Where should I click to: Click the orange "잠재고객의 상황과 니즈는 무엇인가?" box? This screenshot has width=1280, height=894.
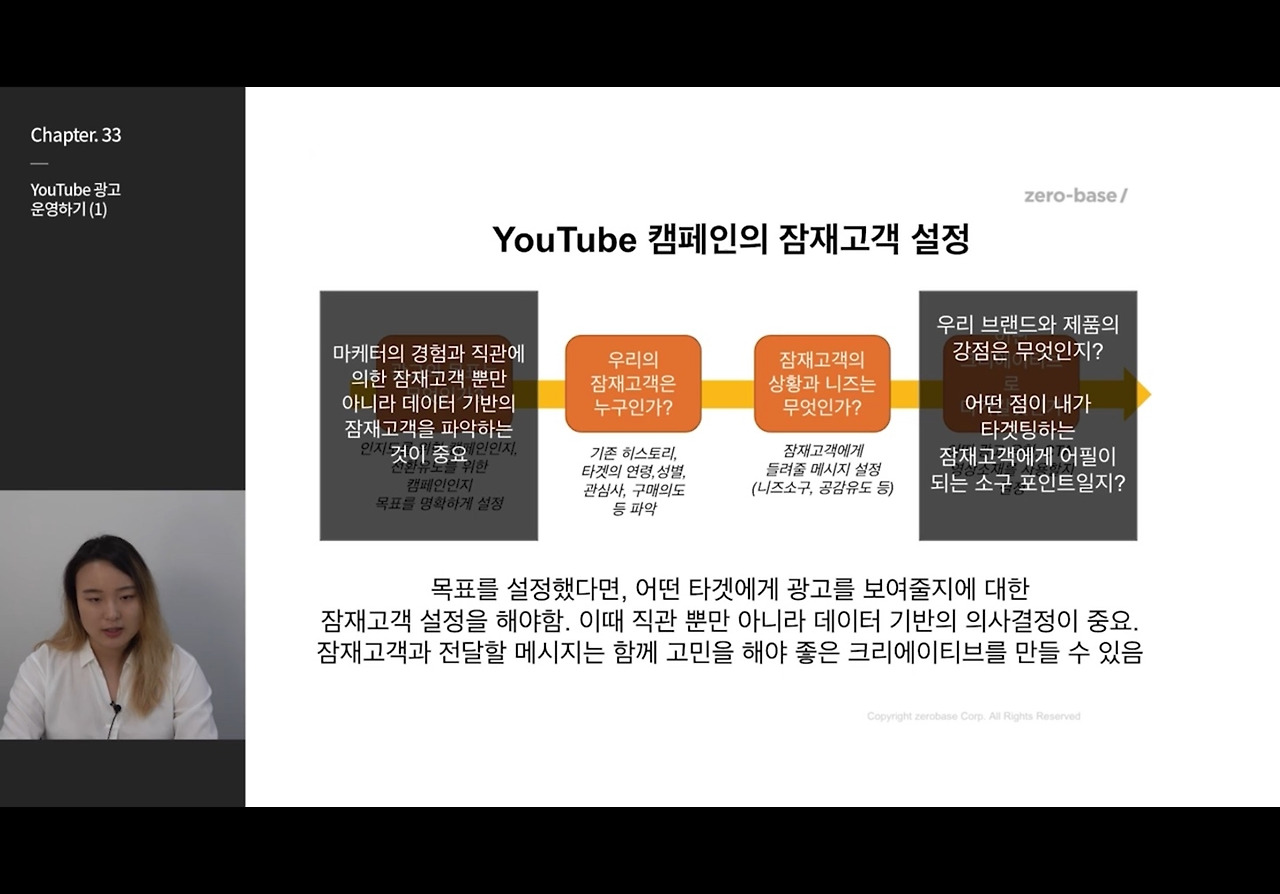click(822, 383)
